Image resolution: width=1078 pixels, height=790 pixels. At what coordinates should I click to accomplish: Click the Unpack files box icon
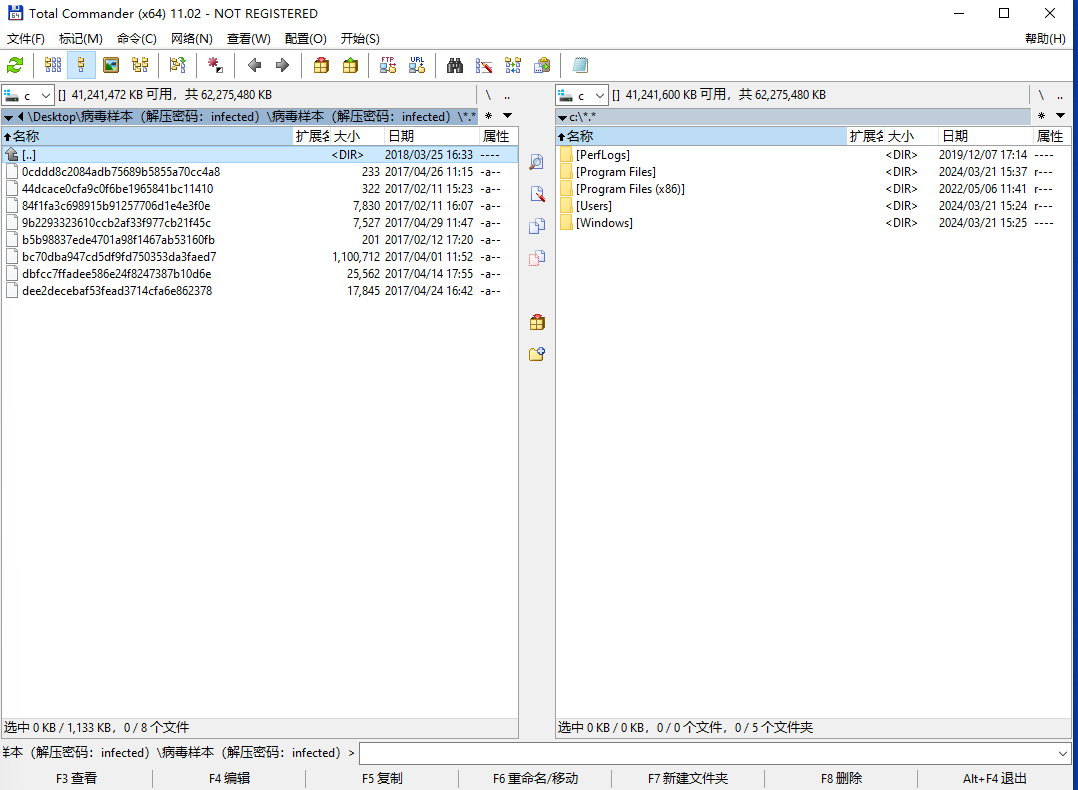tap(351, 65)
